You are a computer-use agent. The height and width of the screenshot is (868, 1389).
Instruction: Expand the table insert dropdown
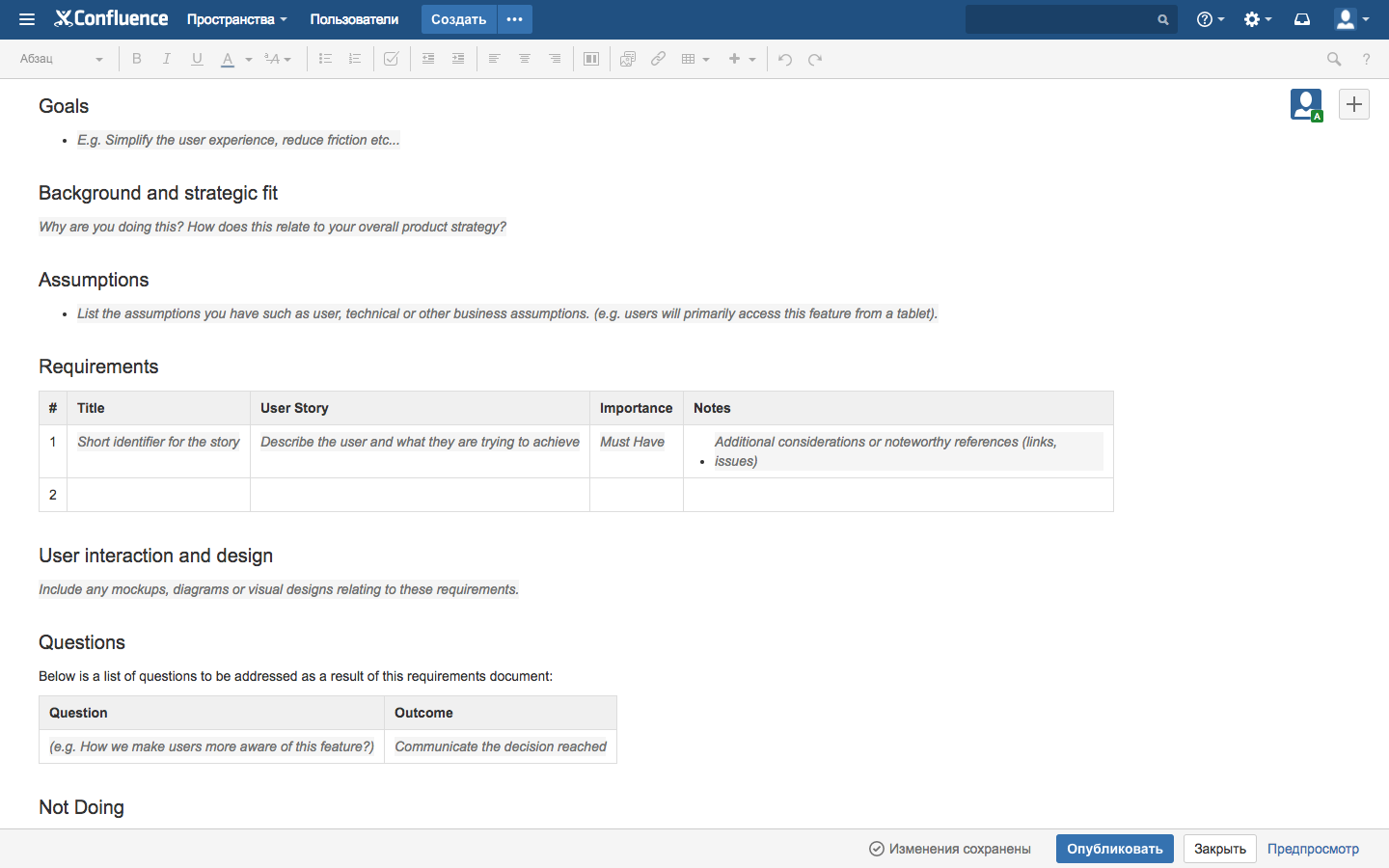tap(695, 59)
